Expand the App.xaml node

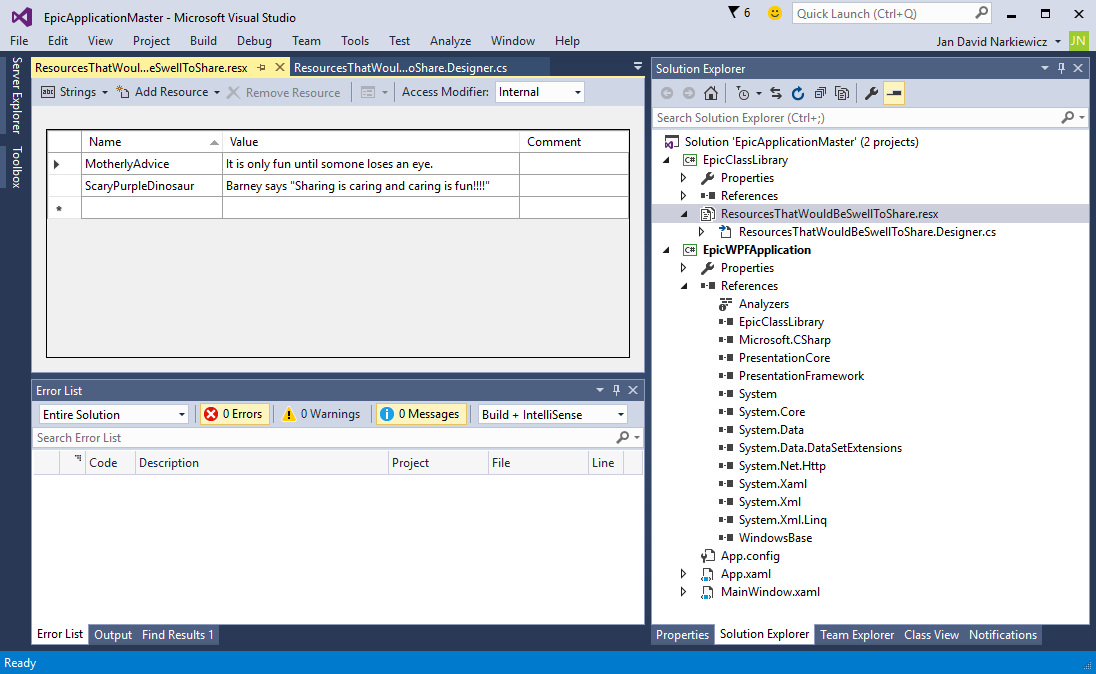(684, 574)
